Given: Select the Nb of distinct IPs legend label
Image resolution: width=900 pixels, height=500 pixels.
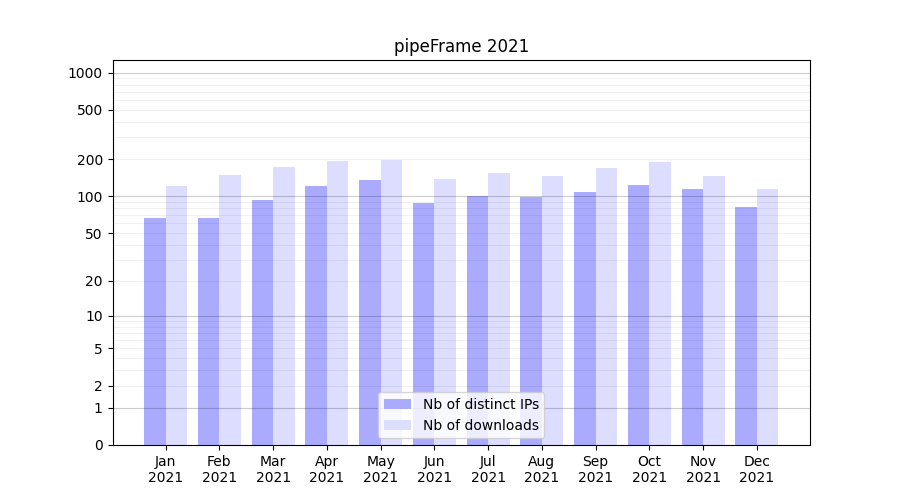Looking at the screenshot, I should [480, 404].
